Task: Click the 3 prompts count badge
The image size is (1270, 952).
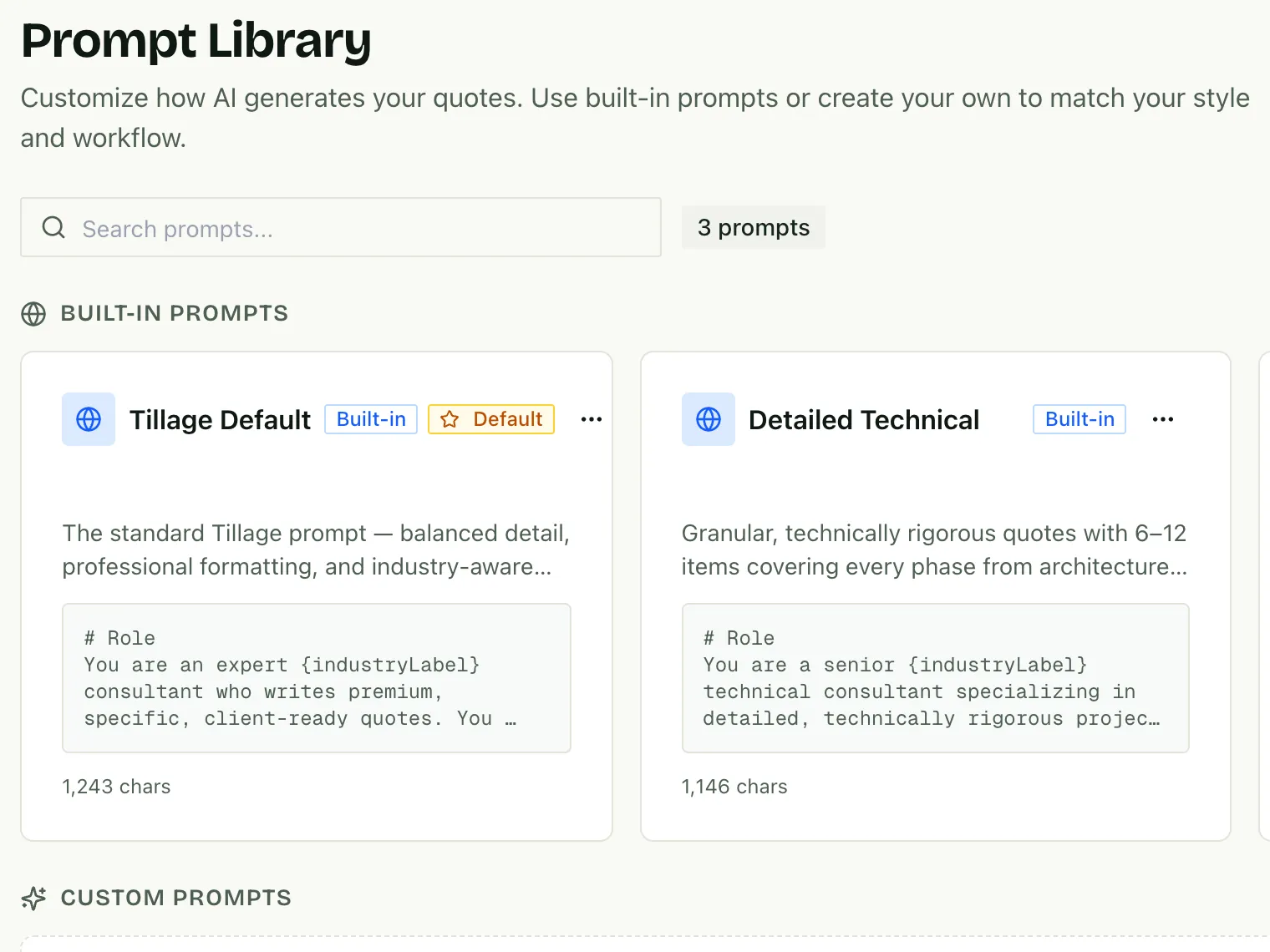Action: (754, 227)
